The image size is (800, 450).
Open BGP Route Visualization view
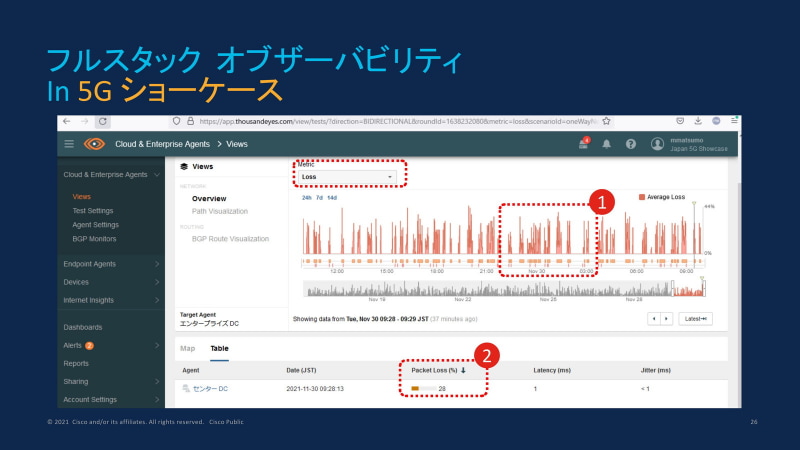point(231,239)
